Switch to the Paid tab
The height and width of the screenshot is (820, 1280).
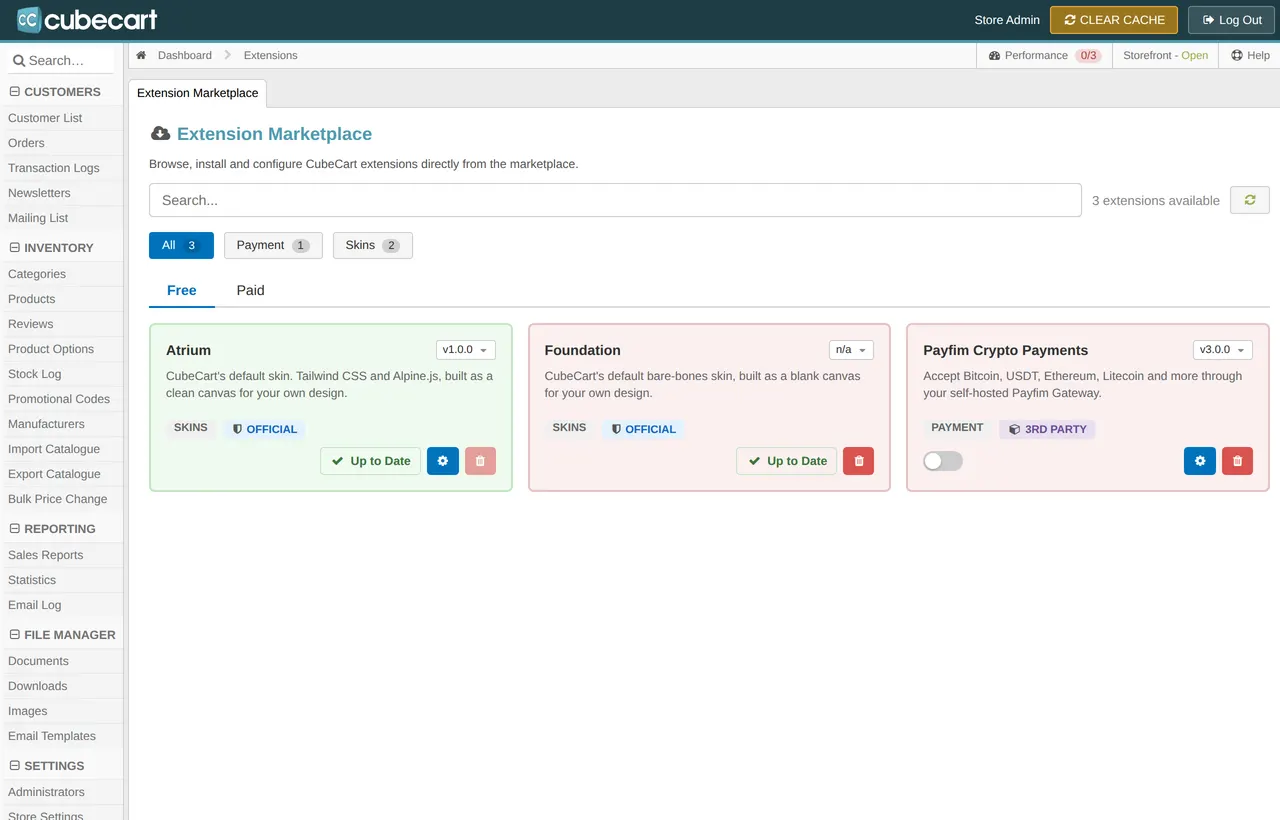(251, 290)
